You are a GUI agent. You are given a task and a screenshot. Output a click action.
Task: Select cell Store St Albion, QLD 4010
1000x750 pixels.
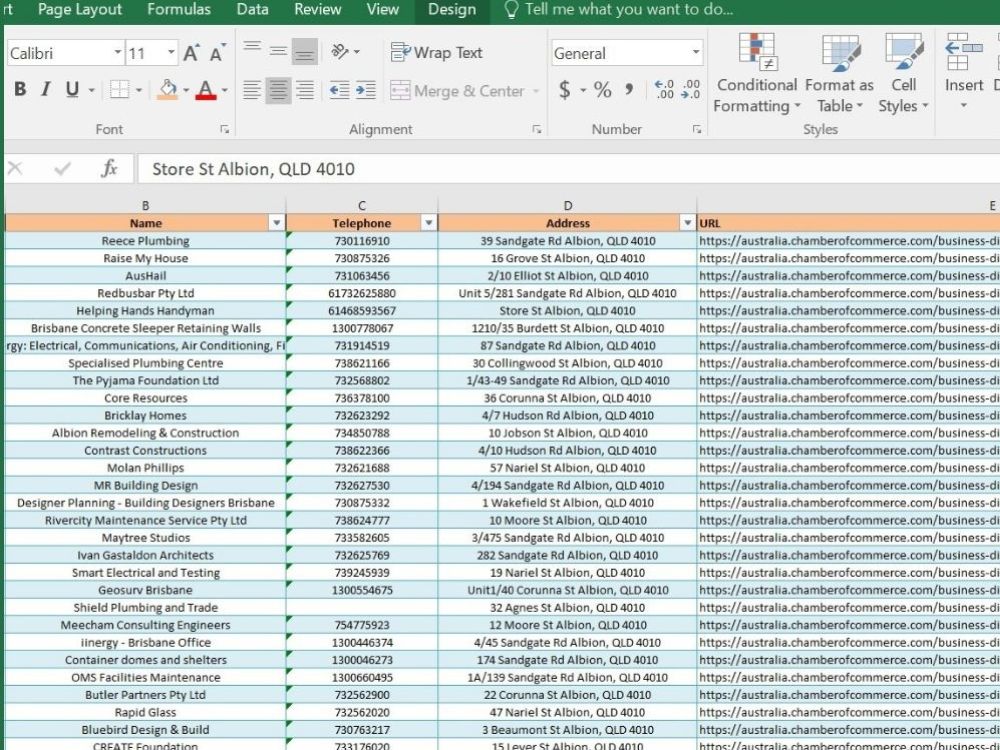[568, 311]
